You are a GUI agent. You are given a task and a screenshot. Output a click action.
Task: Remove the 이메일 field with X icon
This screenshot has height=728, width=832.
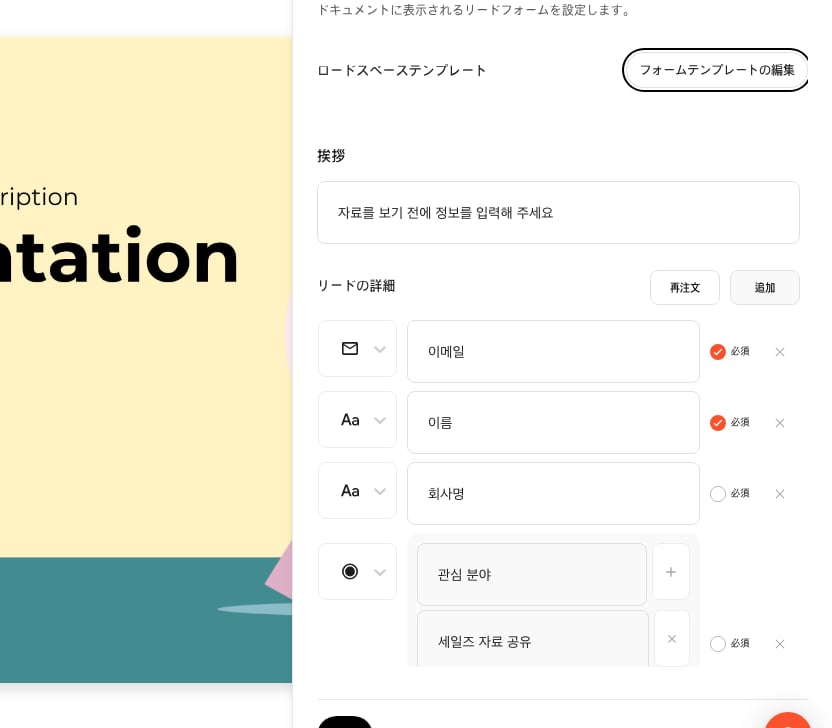pyautogui.click(x=779, y=352)
